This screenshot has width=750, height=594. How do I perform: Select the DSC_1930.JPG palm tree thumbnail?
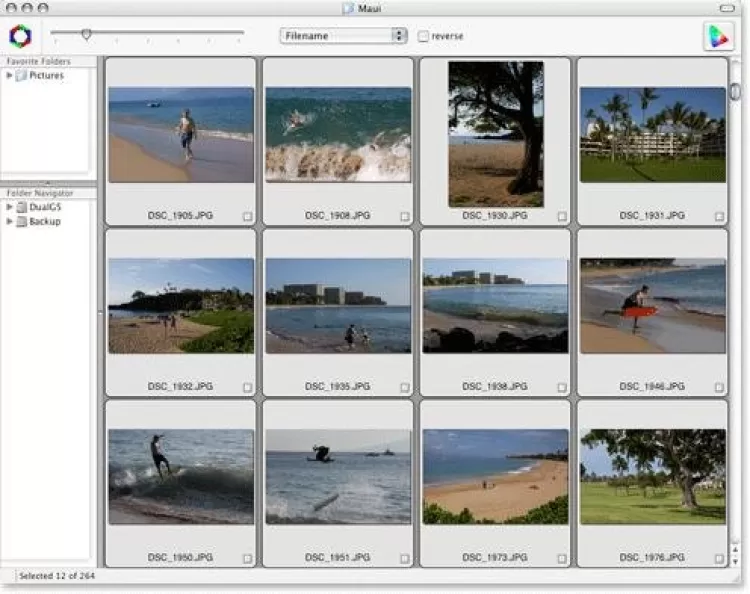coord(495,133)
